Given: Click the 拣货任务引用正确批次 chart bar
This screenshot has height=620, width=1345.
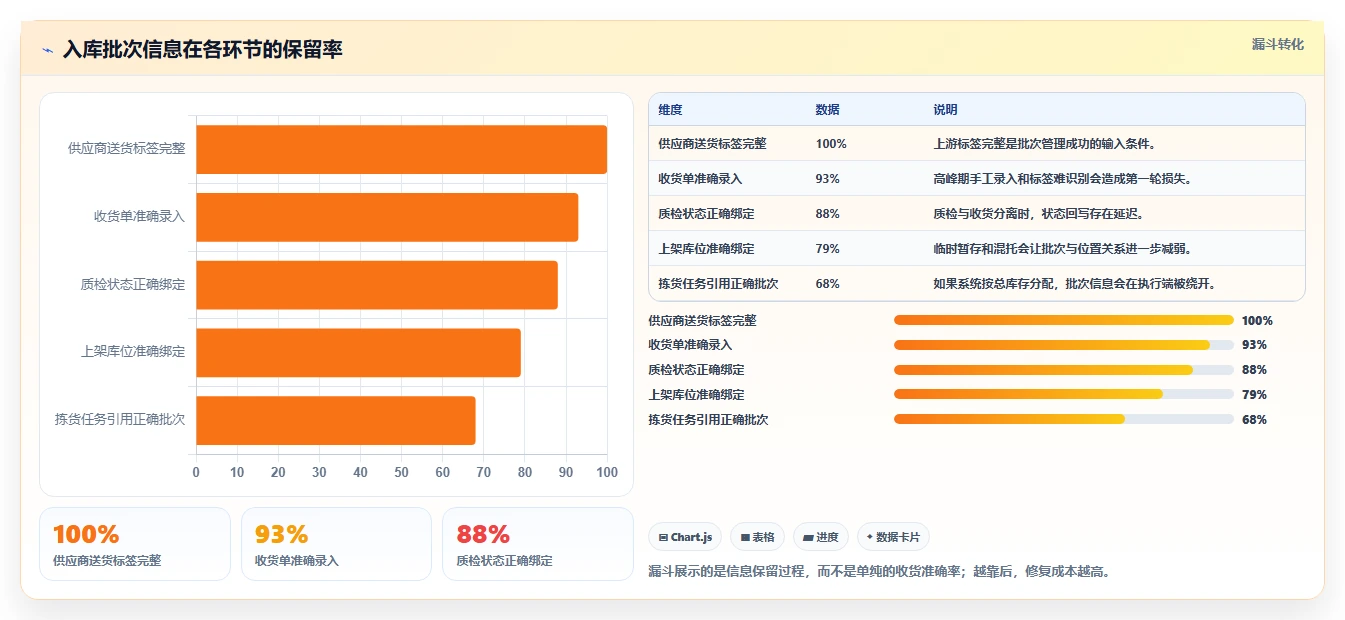Looking at the screenshot, I should (336, 420).
